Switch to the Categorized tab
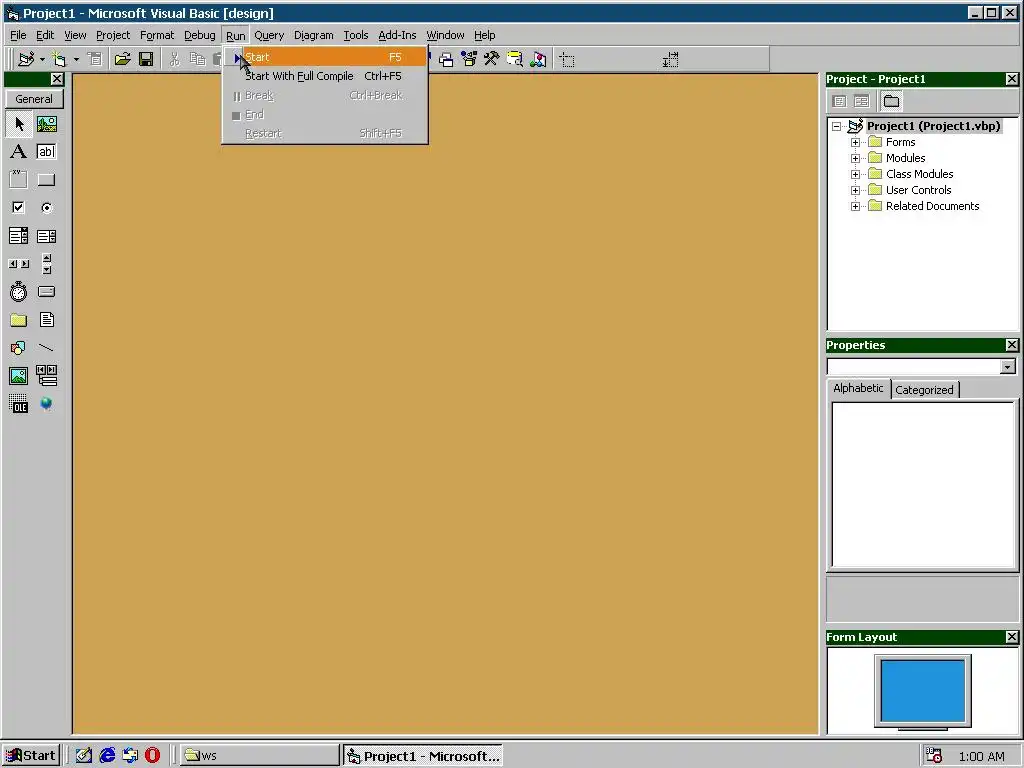 924,390
